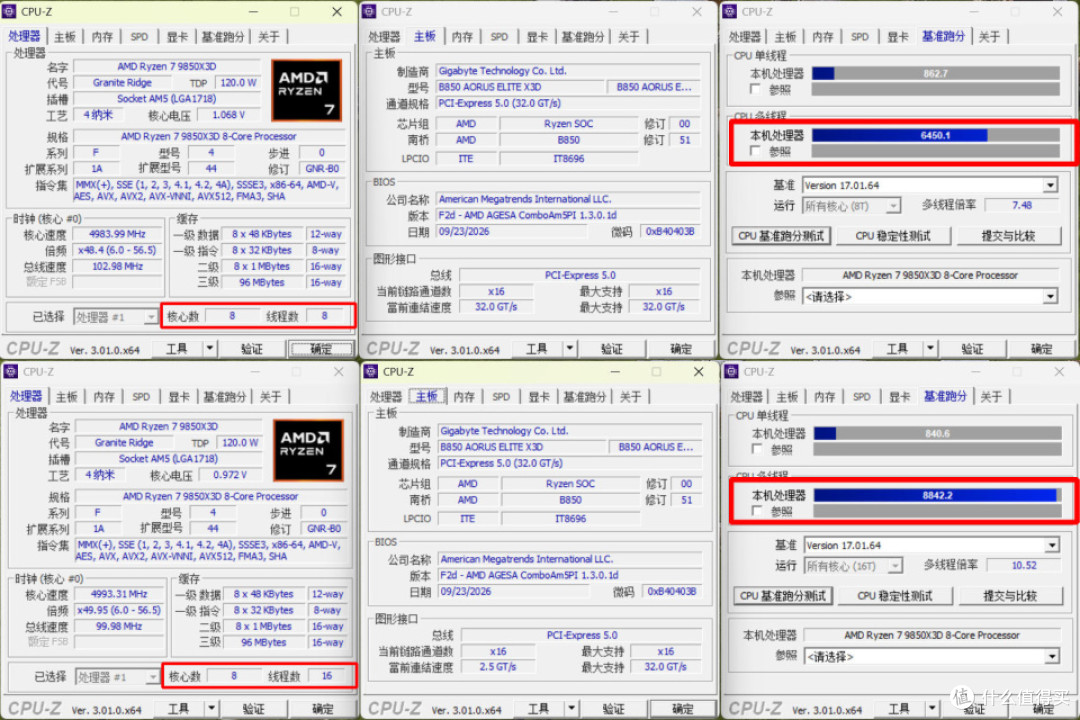Switch to 处理器 tab in the 2.5 GT/s mainboard window
1080x720 pixels.
[x=386, y=397]
